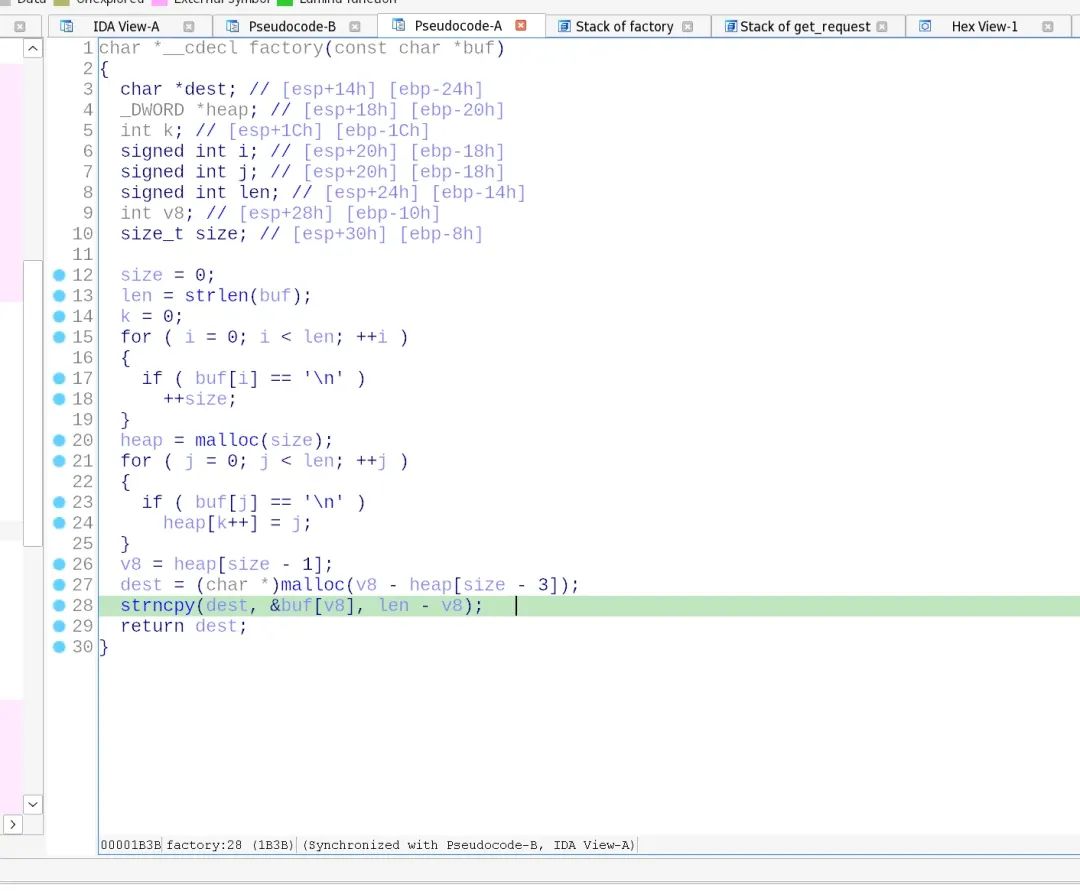Click 'return dest;' on line 29
Screen dimensions: 1080x891
[x=183, y=626]
